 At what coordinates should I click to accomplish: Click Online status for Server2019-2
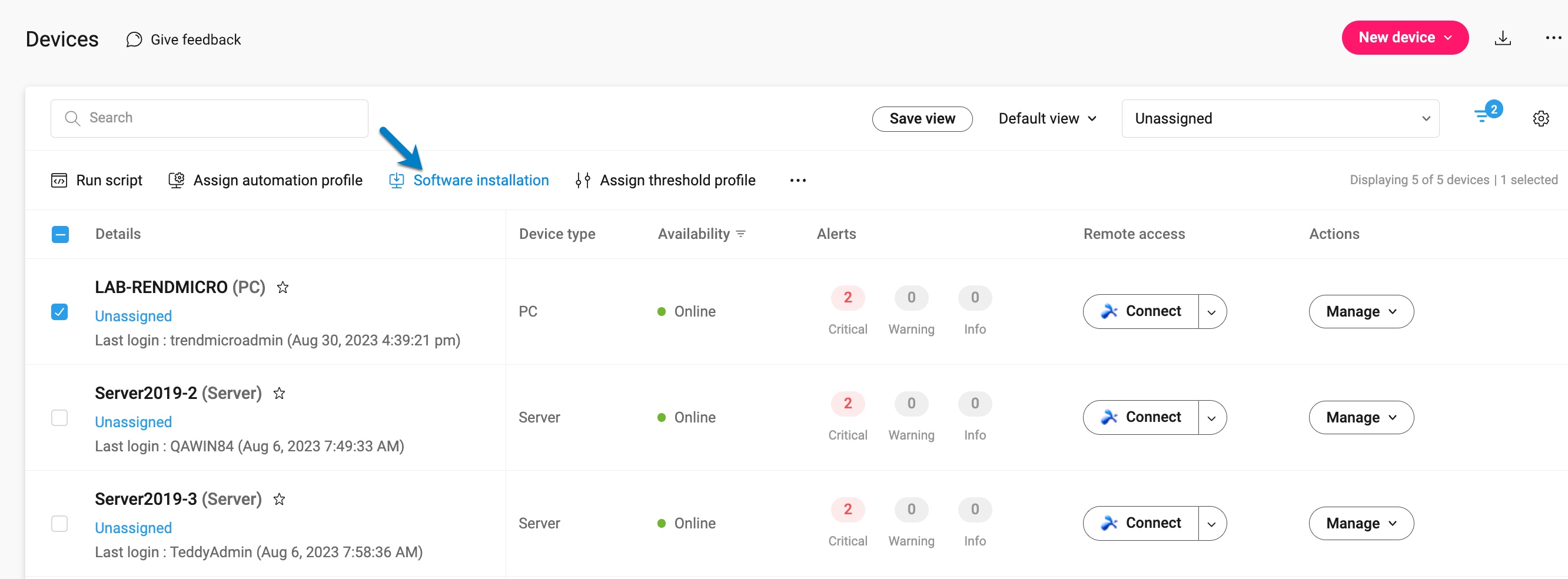click(x=687, y=418)
